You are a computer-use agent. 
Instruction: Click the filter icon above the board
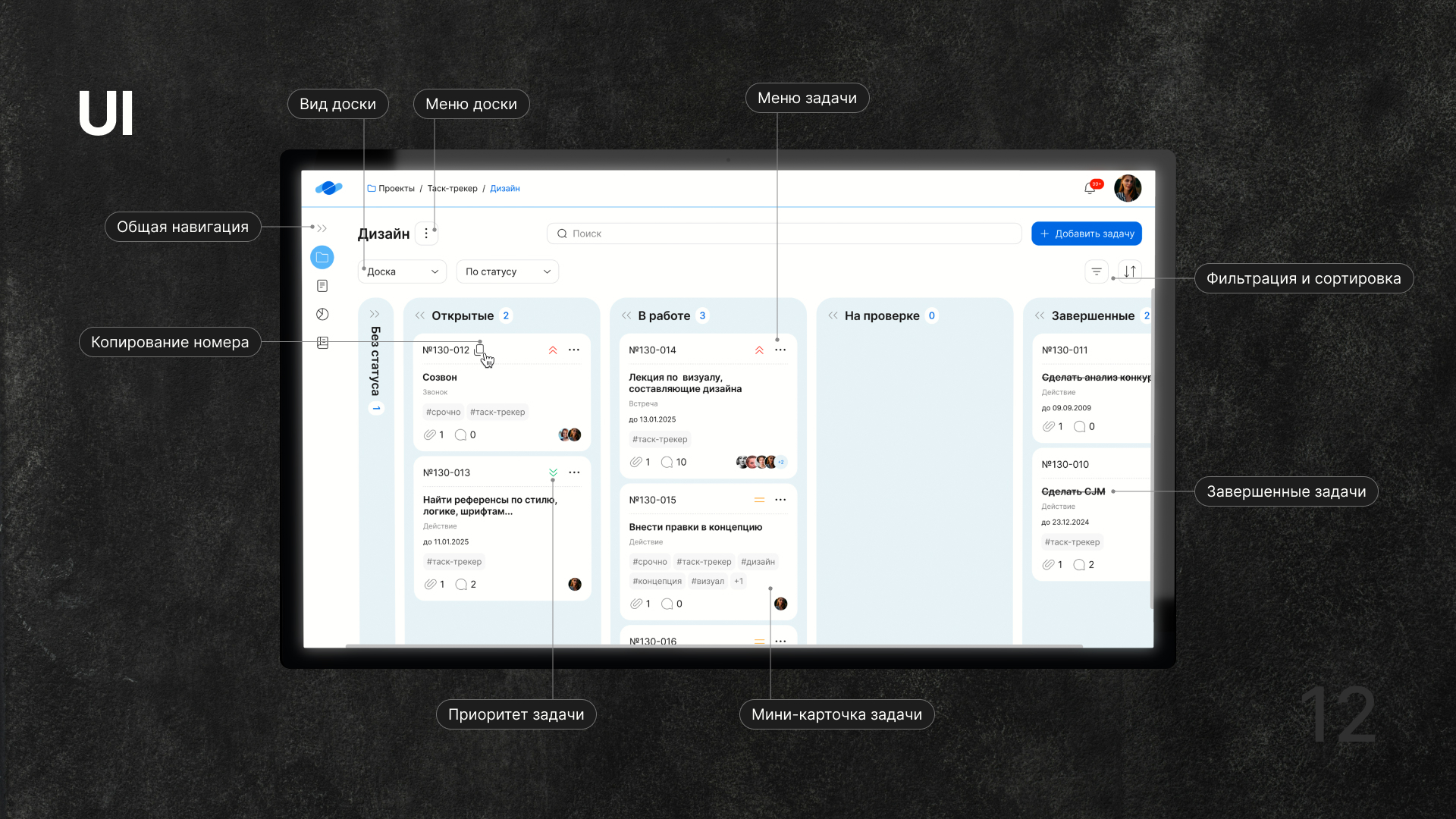(1096, 271)
